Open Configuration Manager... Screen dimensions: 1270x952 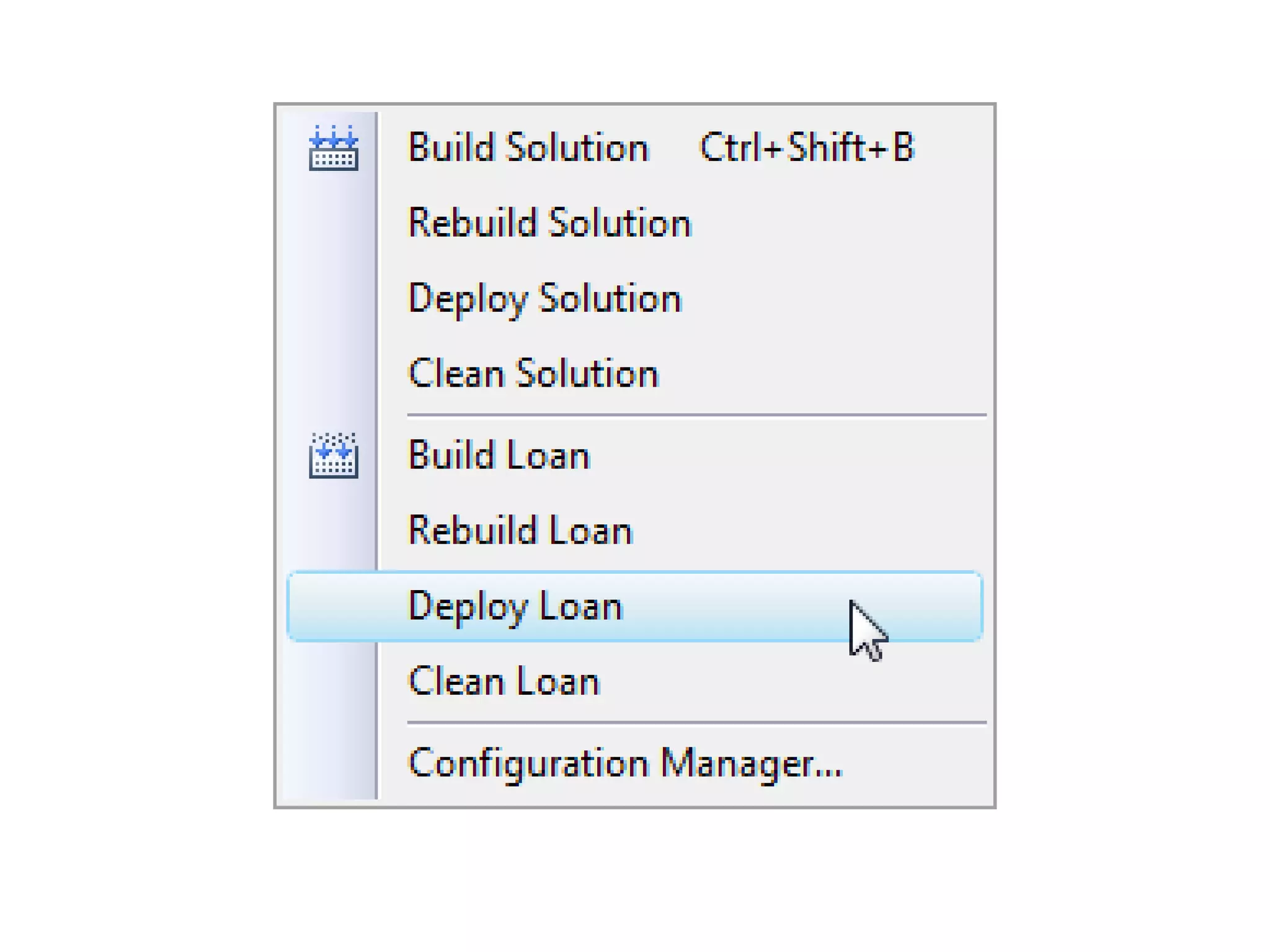click(x=635, y=763)
